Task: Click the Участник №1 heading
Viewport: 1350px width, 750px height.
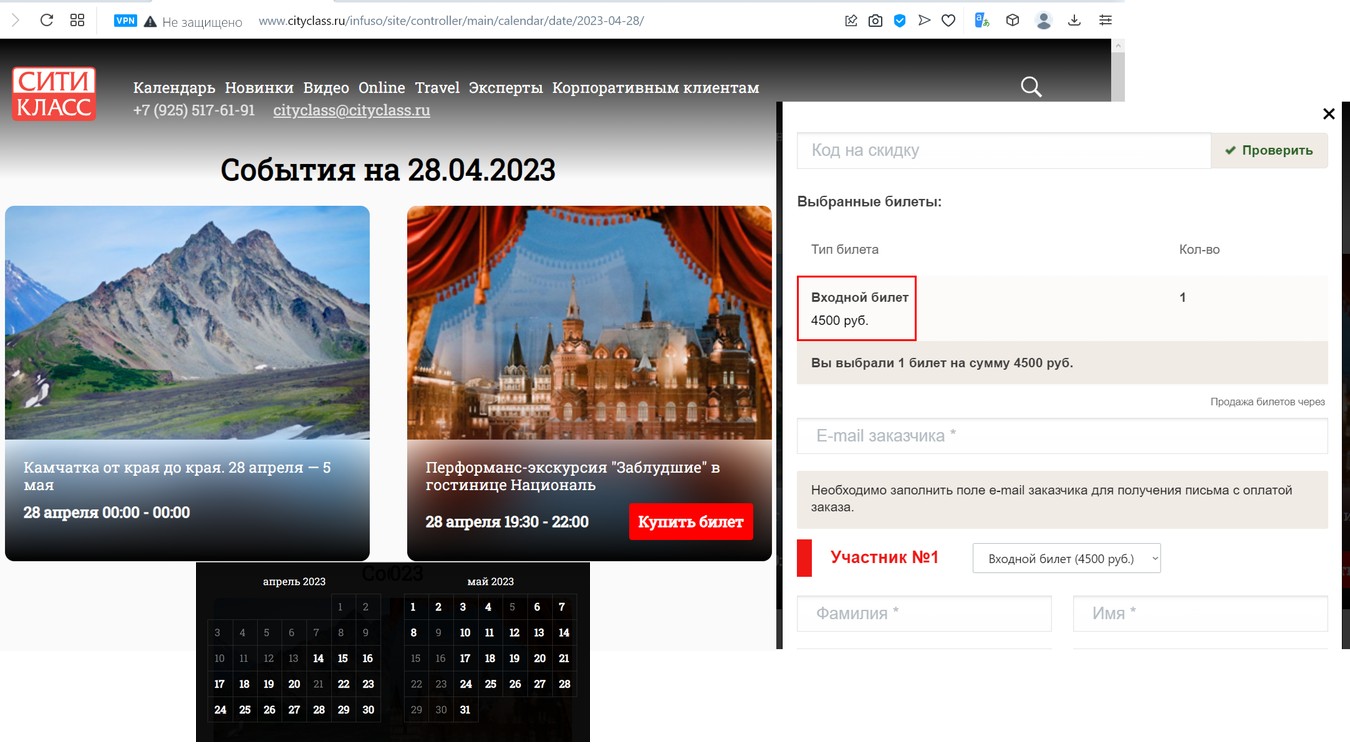Action: tap(884, 557)
